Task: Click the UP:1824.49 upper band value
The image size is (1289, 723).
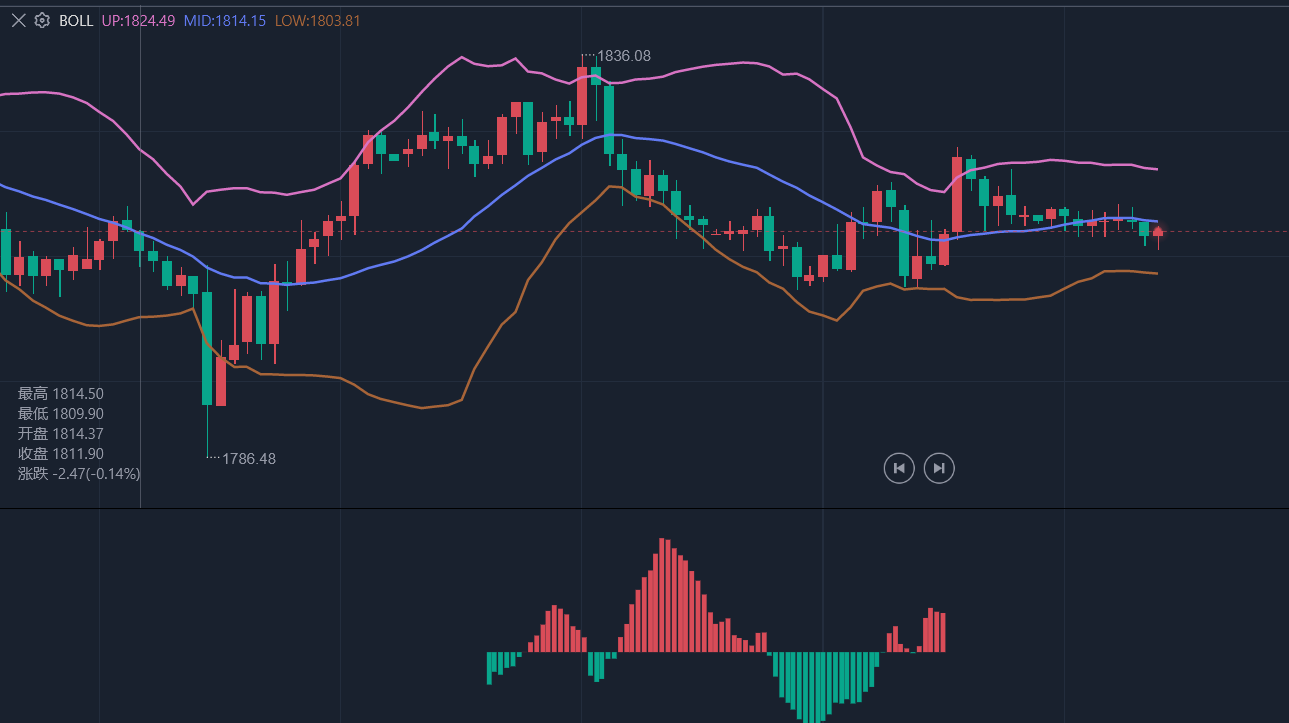Action: [x=139, y=21]
